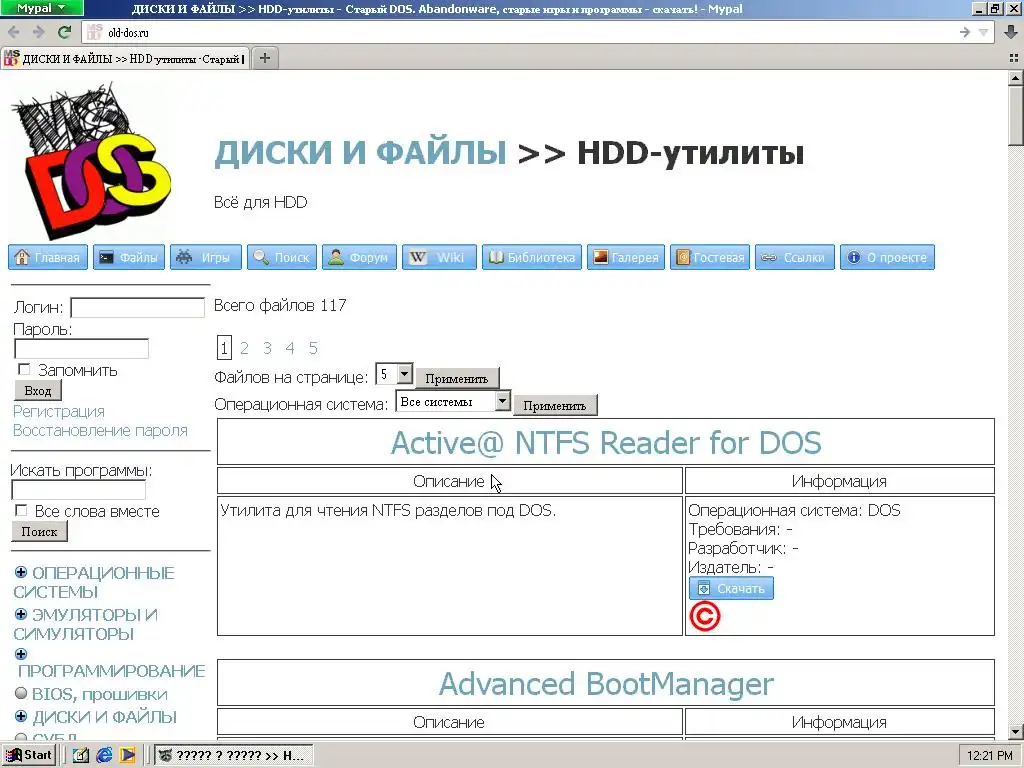Expand the ЭМУЛЯТОРЫ И СИМУЛЯТОРЫ category
The image size is (1024, 768).
(x=21, y=615)
